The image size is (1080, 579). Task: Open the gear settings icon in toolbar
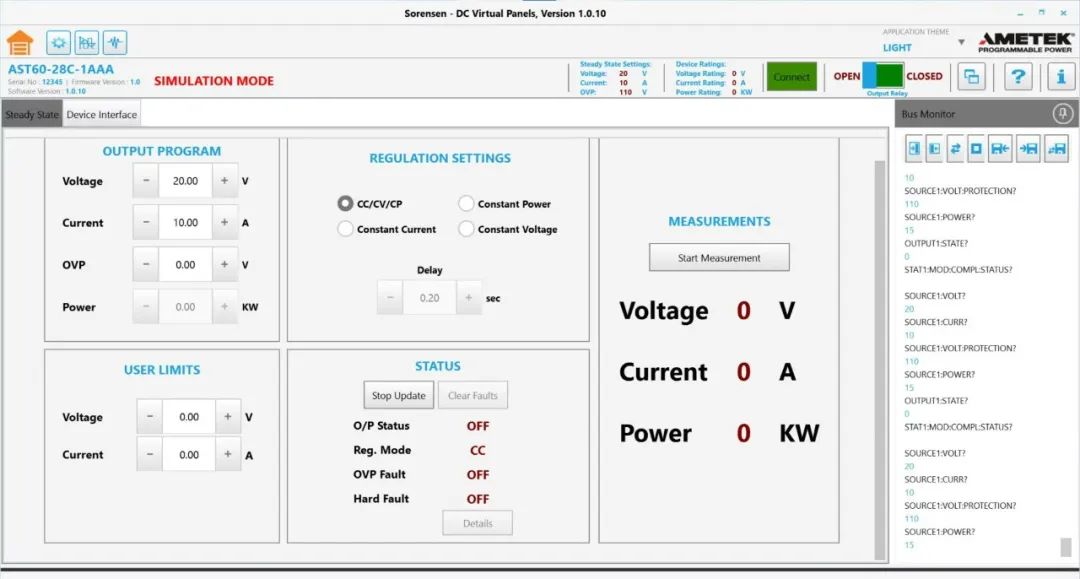[x=59, y=43]
